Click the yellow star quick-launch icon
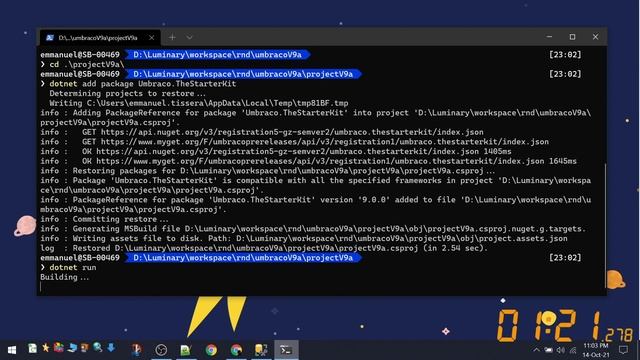 click(46, 348)
